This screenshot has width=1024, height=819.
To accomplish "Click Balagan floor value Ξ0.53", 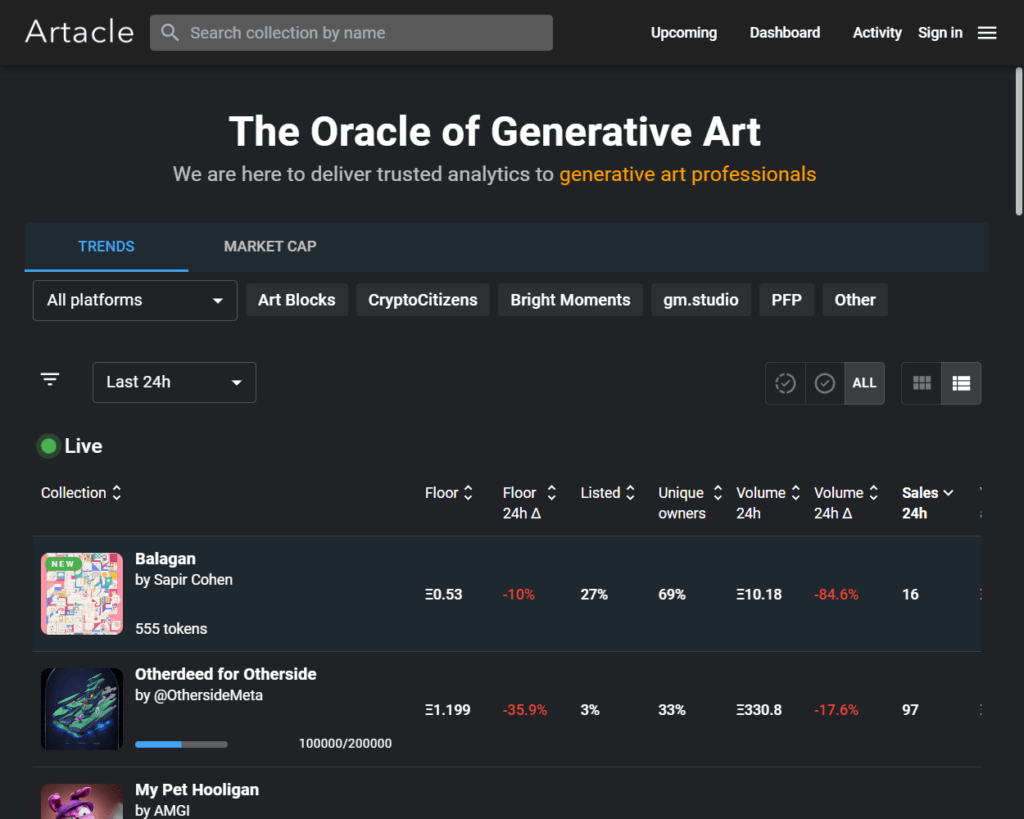I will (443, 594).
